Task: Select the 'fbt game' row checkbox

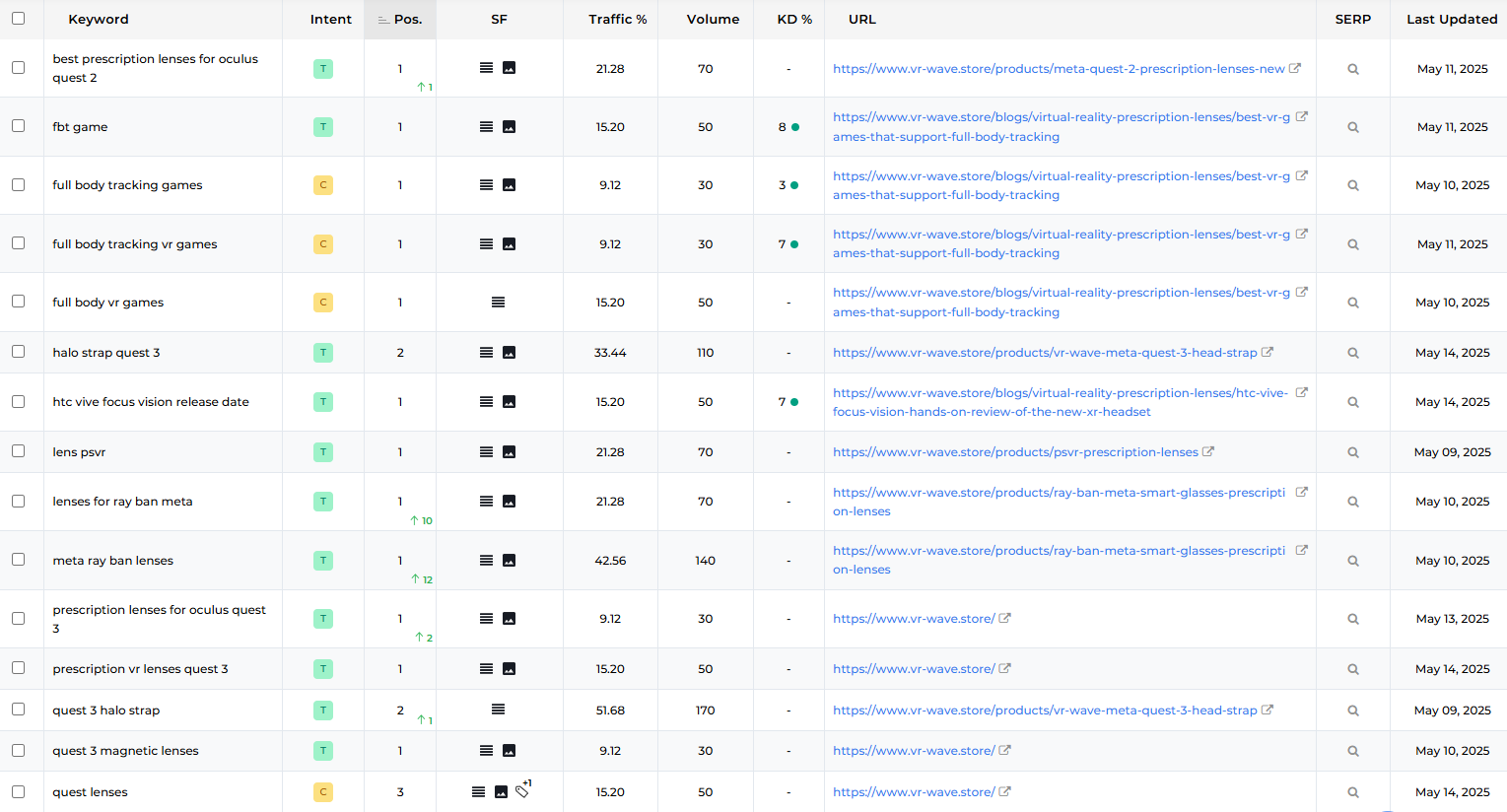Action: point(18,126)
